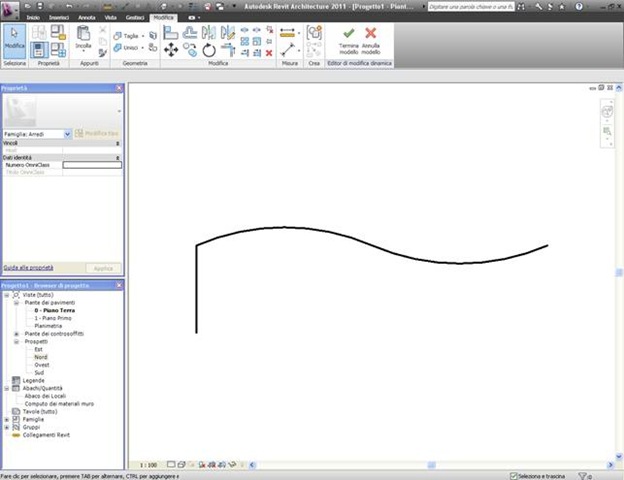
Task: Expand the Piante dei controsoffitti node
Action: point(16,333)
